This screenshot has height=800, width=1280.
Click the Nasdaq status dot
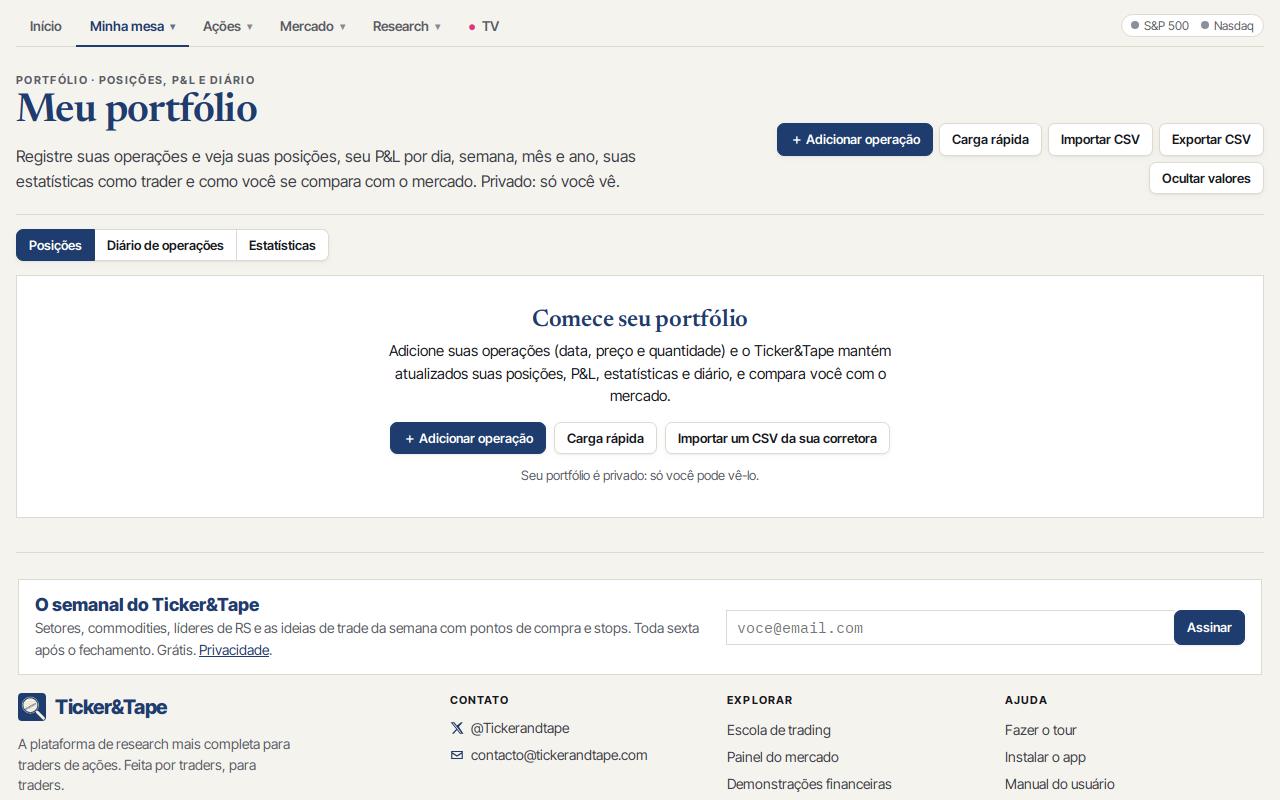point(1205,26)
